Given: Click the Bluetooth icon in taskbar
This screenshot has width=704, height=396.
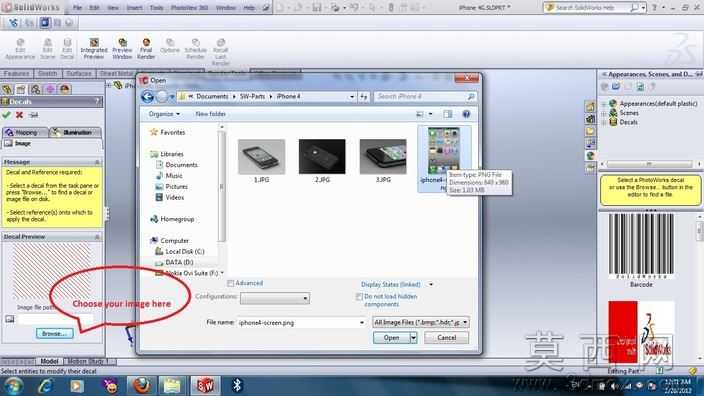Looking at the screenshot, I should [237, 385].
